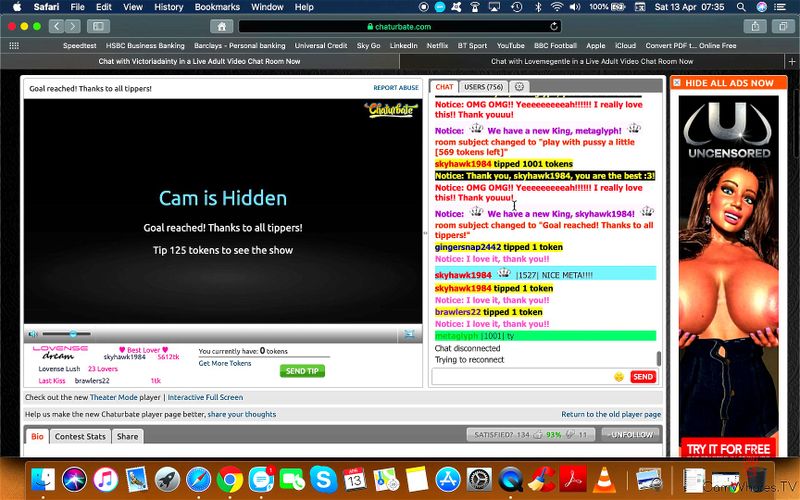The width and height of the screenshot is (800, 500).
Task: Open the Share tab below the player
Action: click(127, 436)
